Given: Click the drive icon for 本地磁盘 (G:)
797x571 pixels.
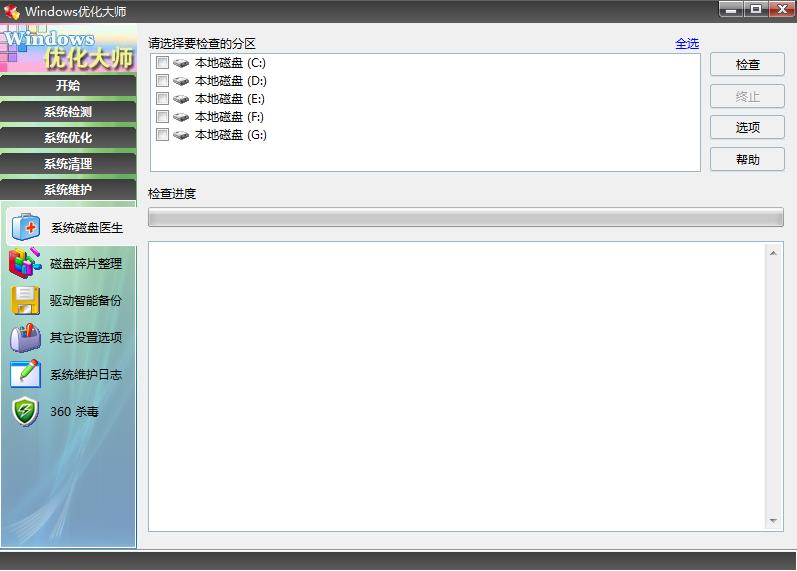Looking at the screenshot, I should coord(180,135).
